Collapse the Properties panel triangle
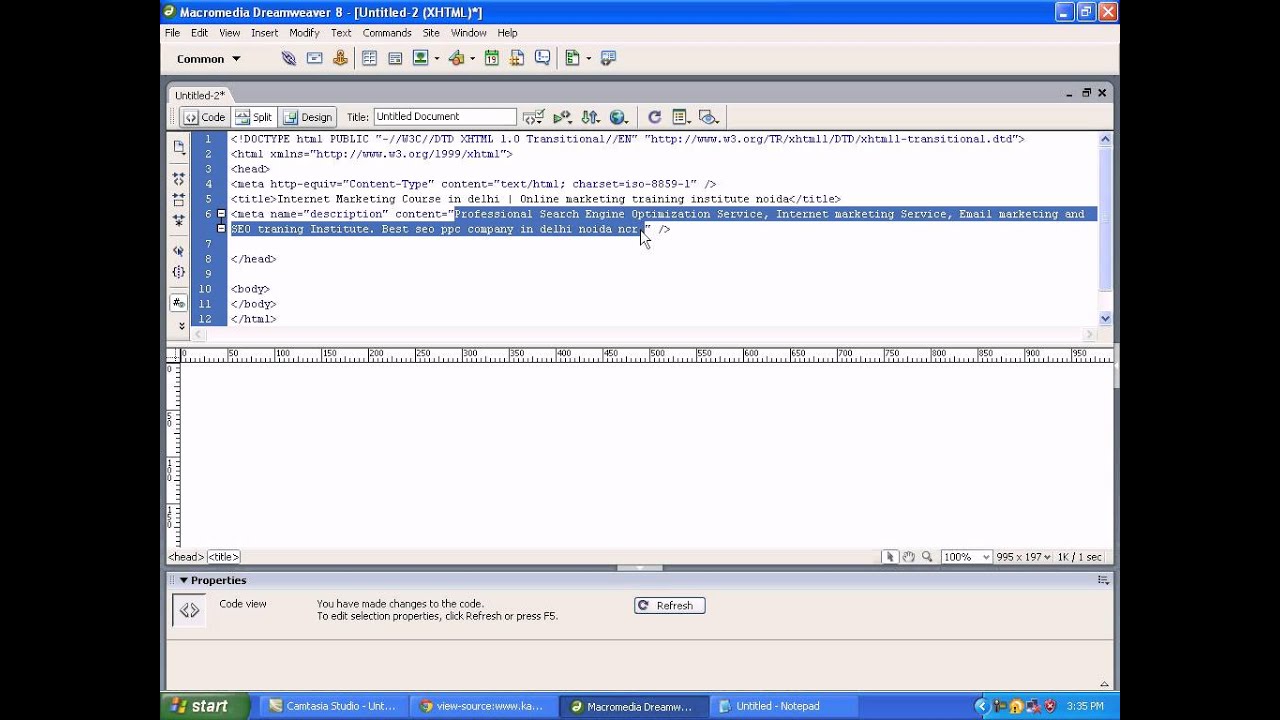Viewport: 1280px width, 720px height. (x=183, y=580)
